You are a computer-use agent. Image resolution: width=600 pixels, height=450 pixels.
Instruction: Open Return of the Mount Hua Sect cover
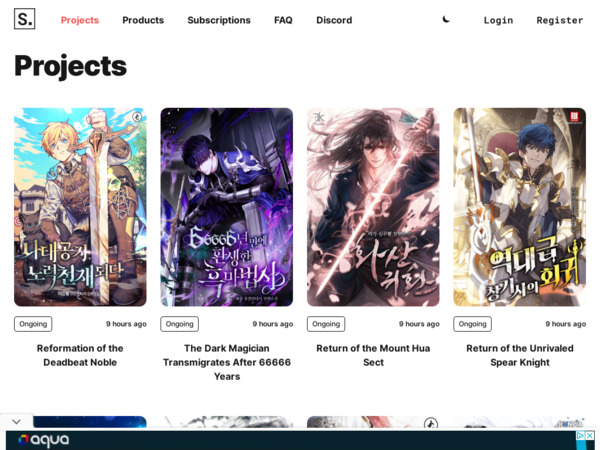click(x=373, y=207)
